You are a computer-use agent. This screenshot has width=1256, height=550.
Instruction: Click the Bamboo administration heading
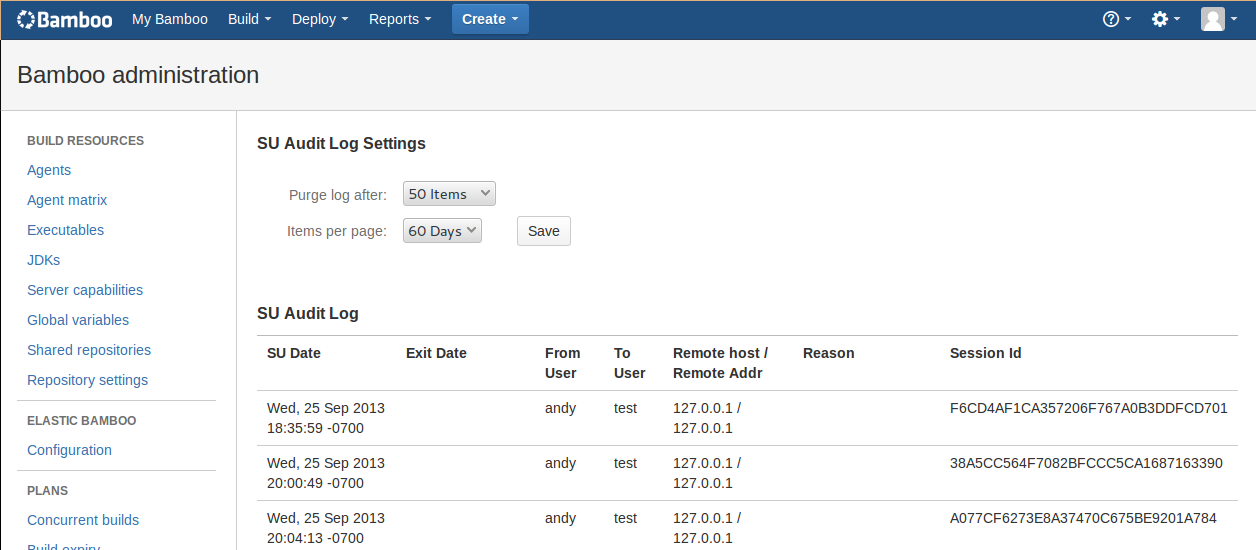(138, 75)
